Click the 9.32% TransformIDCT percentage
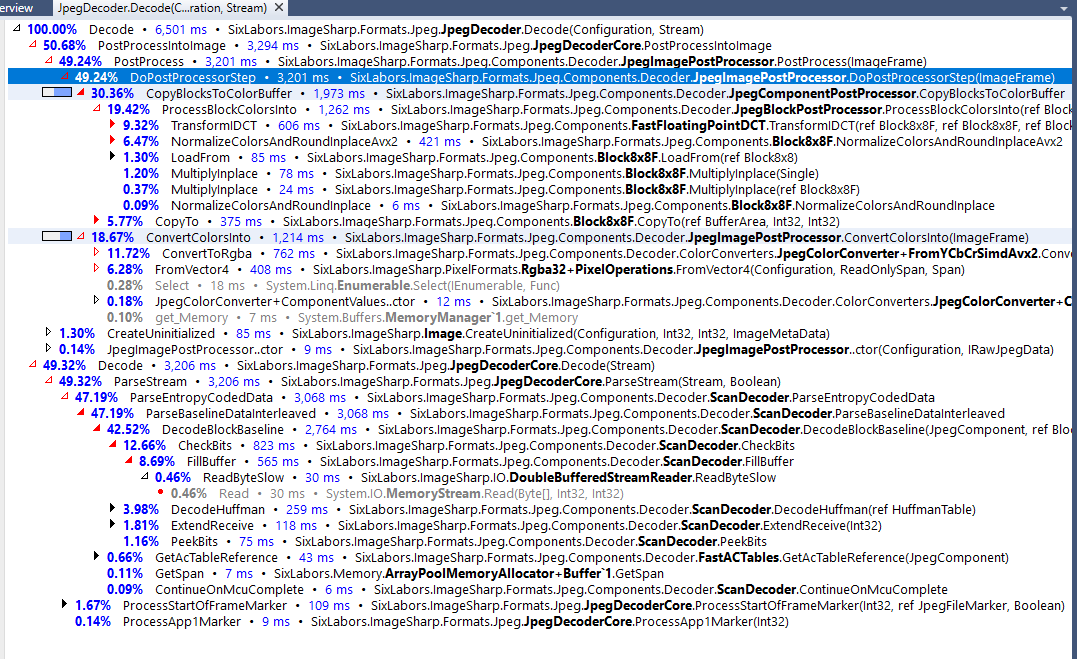This screenshot has width=1077, height=659. pos(141,126)
